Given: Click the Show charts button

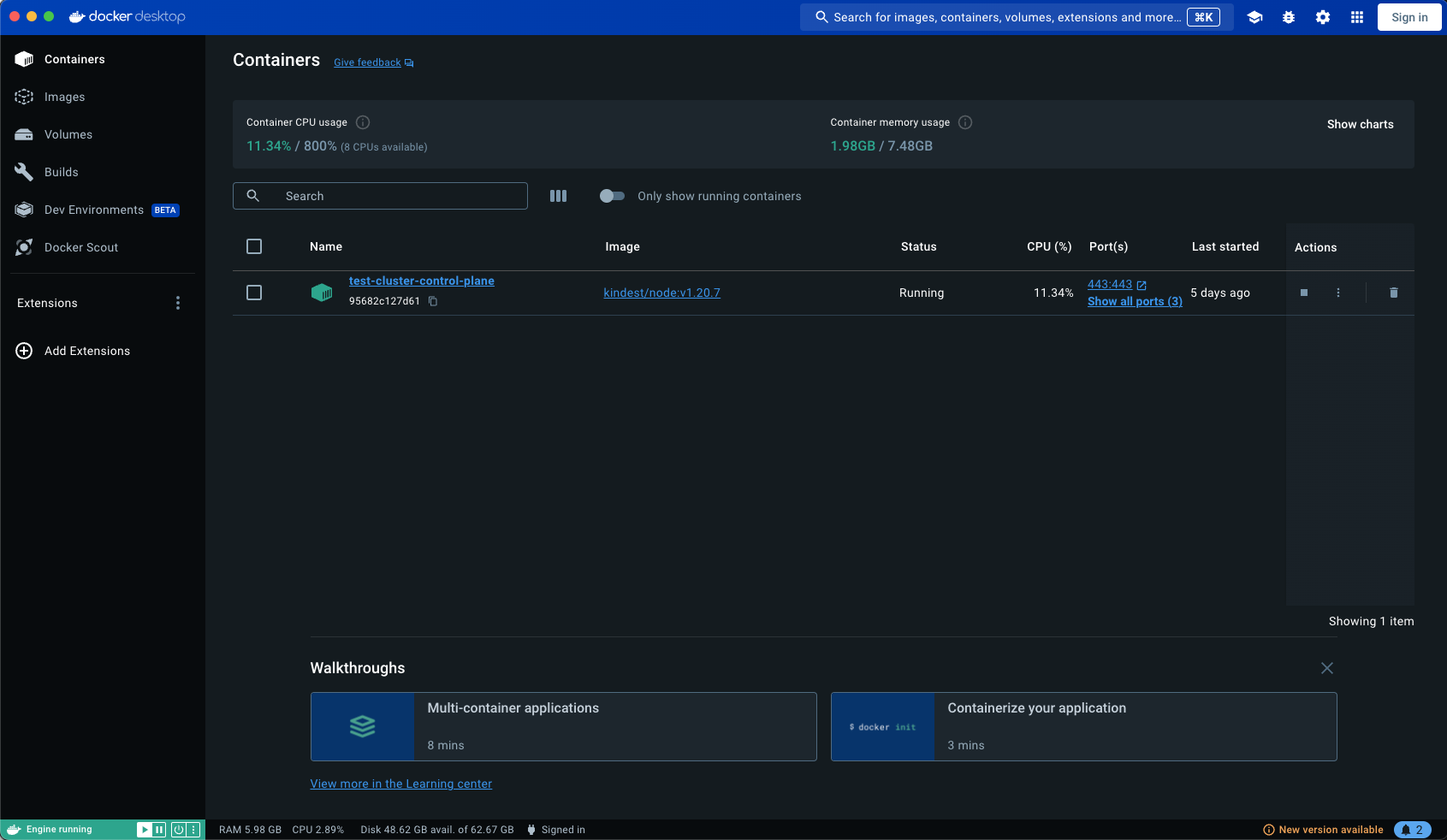Looking at the screenshot, I should tap(1360, 124).
